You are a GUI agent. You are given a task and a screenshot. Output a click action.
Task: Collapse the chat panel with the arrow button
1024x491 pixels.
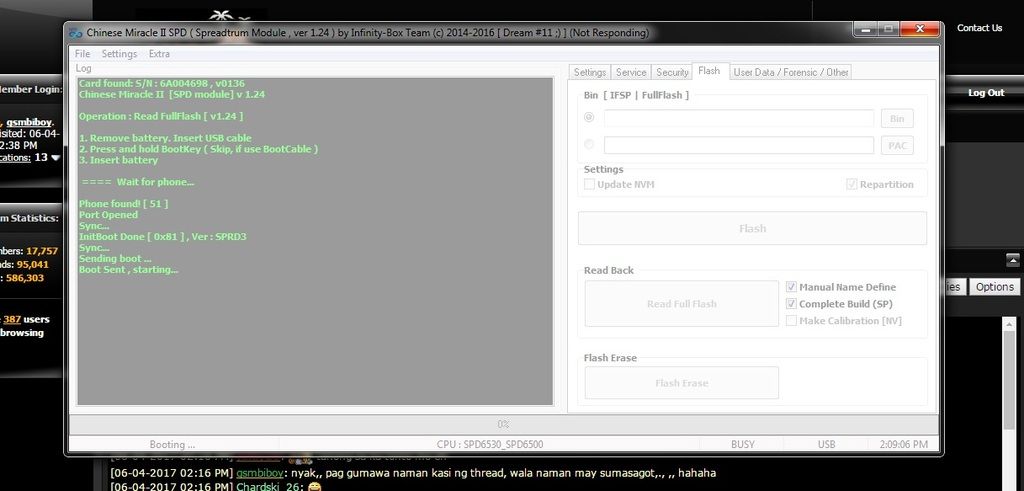[x=1012, y=260]
